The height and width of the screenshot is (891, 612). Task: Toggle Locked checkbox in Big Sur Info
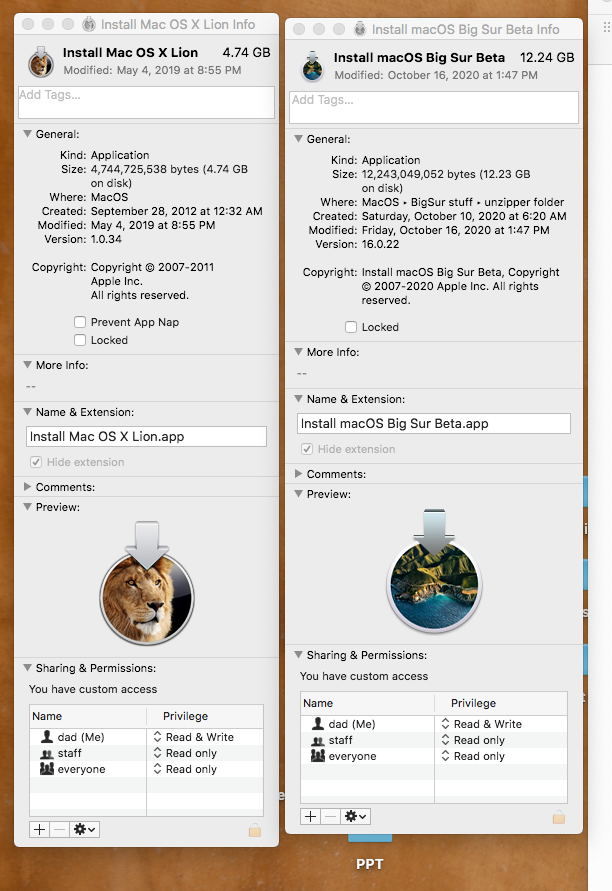click(x=351, y=327)
